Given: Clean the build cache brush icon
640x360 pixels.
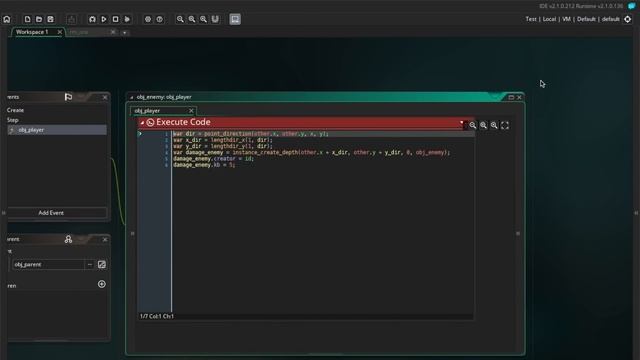Looking at the screenshot, I should 127,19.
